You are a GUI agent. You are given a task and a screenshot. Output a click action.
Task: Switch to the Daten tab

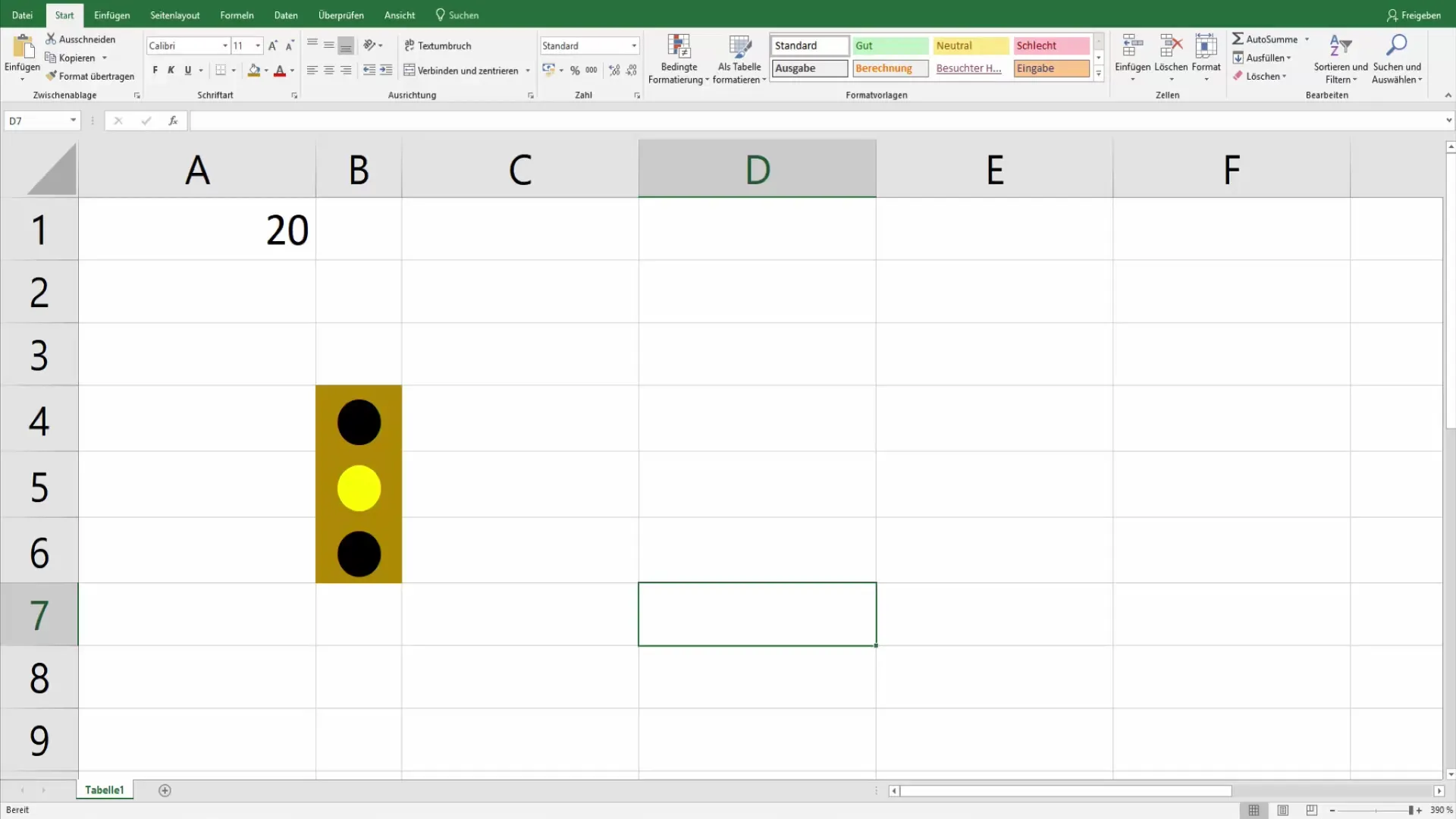(286, 15)
